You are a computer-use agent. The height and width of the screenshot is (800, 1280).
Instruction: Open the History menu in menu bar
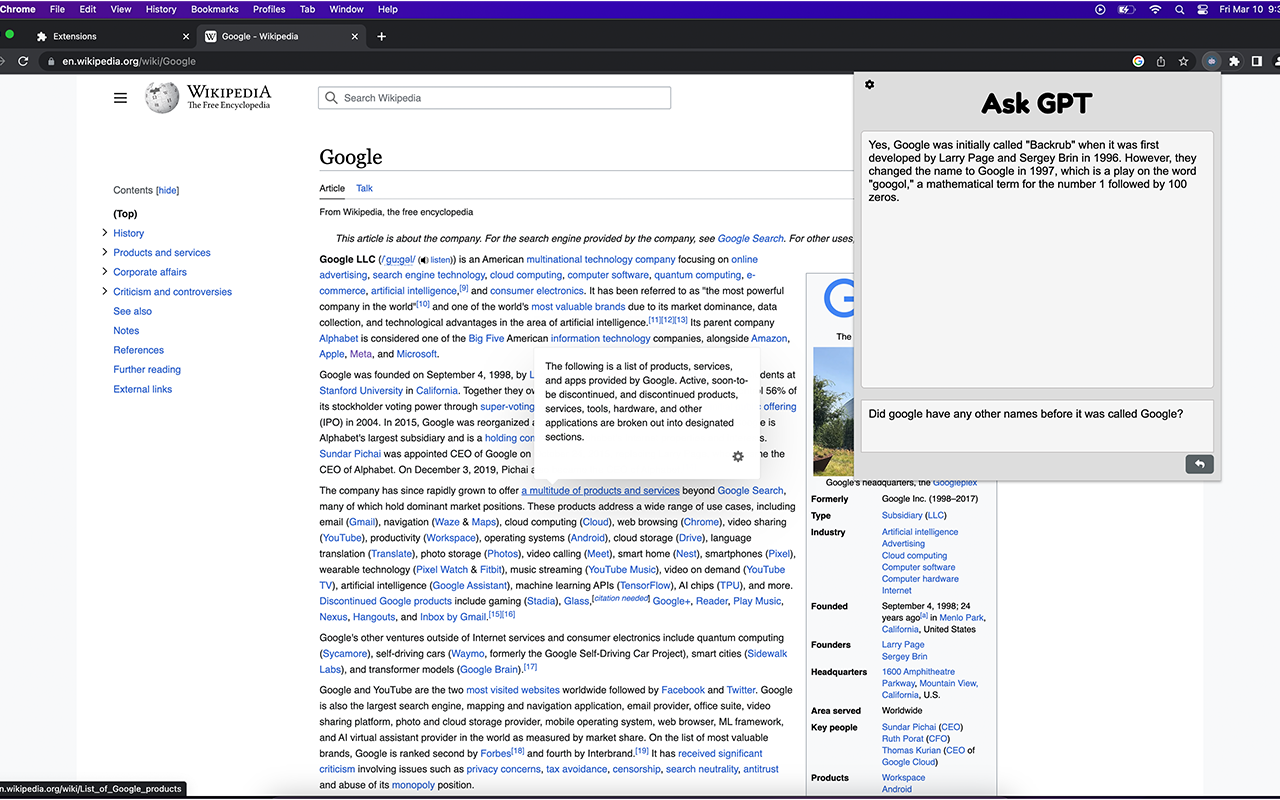(161, 9)
